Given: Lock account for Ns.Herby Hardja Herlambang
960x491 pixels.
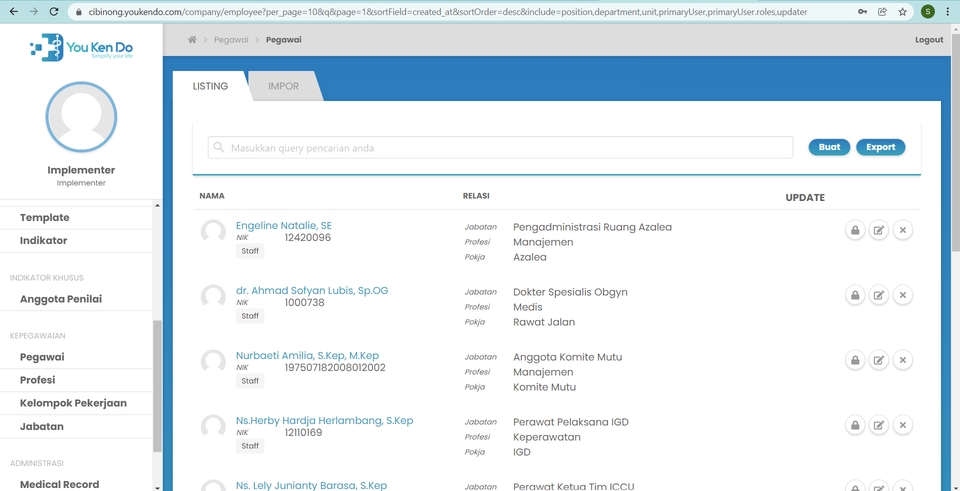Looking at the screenshot, I should click(855, 425).
